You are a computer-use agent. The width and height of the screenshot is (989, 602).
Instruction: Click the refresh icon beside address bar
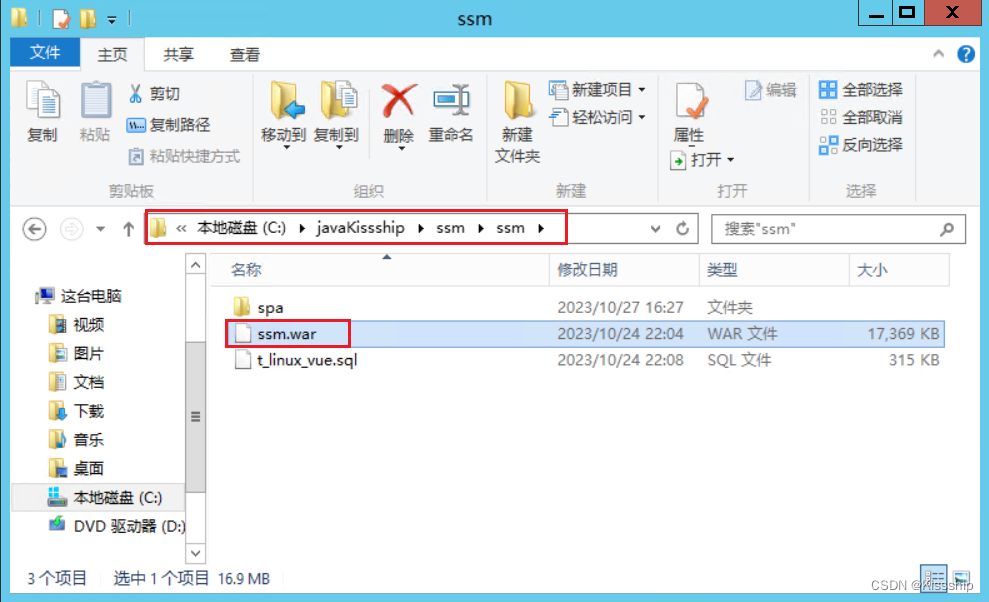tap(682, 228)
